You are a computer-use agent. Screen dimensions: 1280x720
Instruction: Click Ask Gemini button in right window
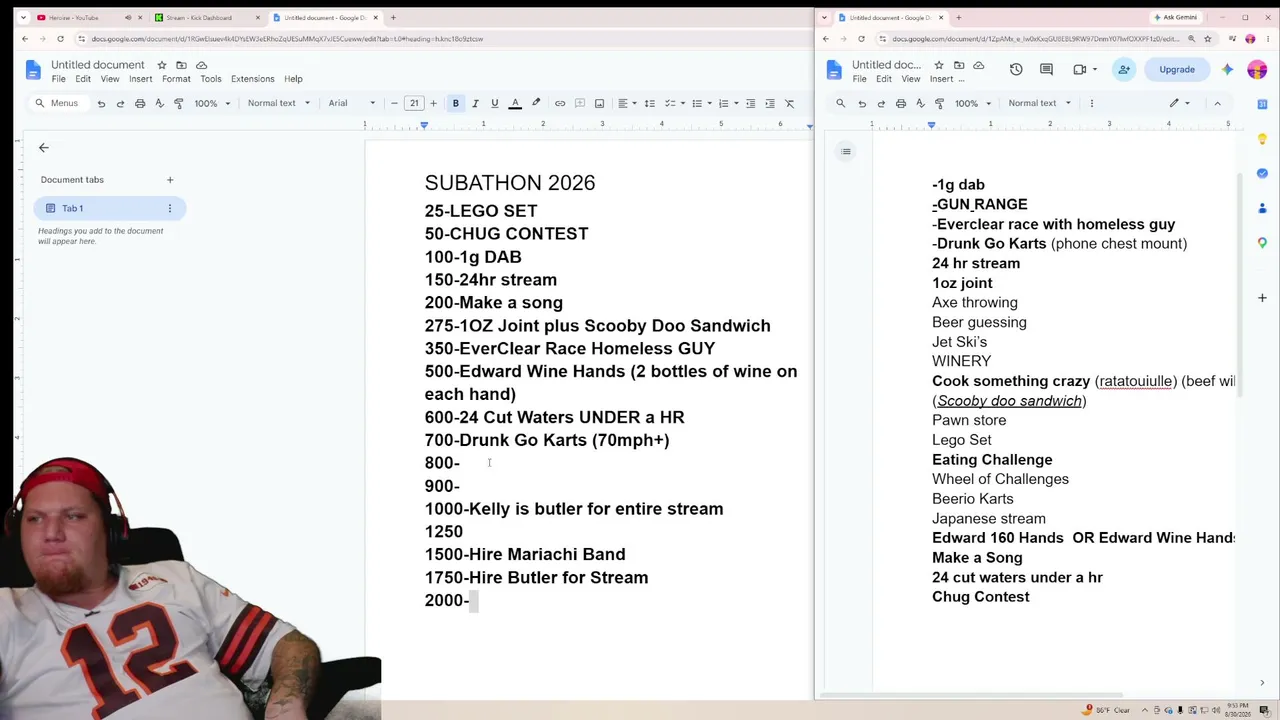tap(1175, 17)
